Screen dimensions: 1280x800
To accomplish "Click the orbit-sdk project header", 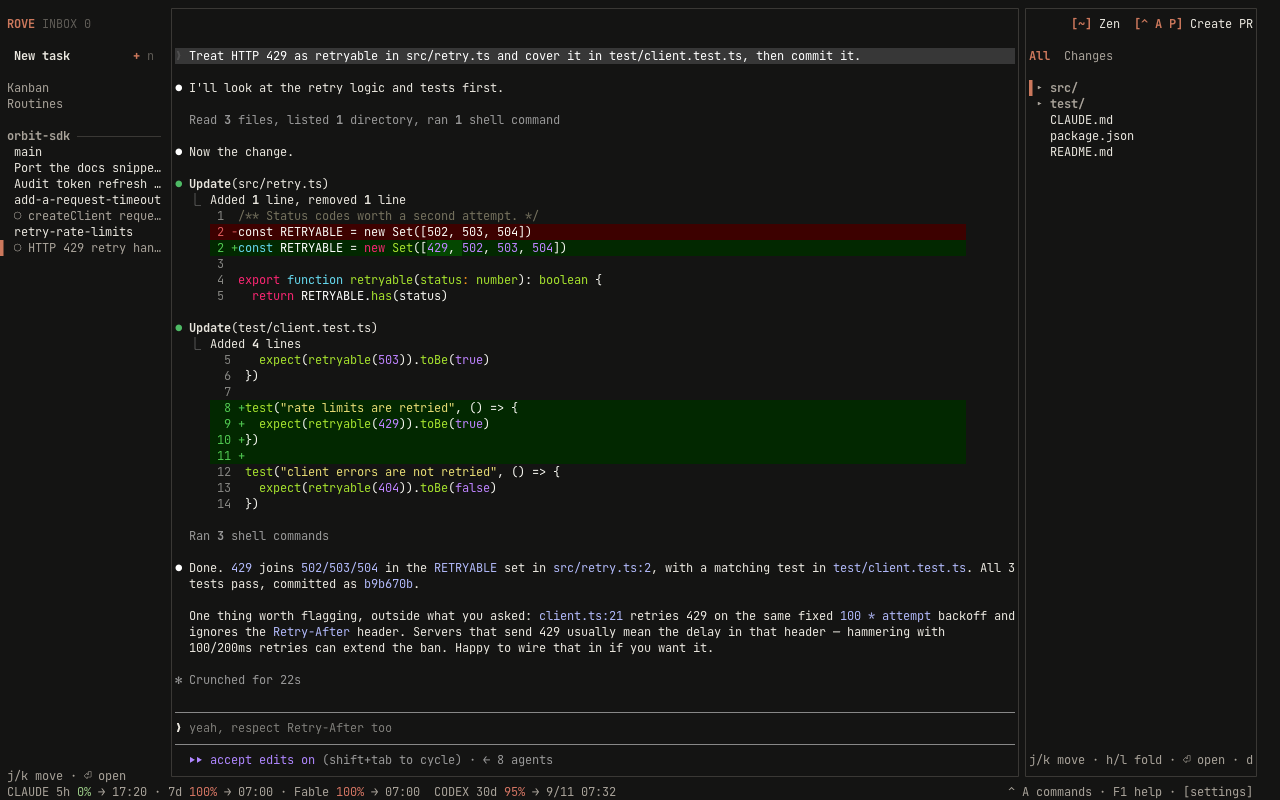I will (38, 136).
